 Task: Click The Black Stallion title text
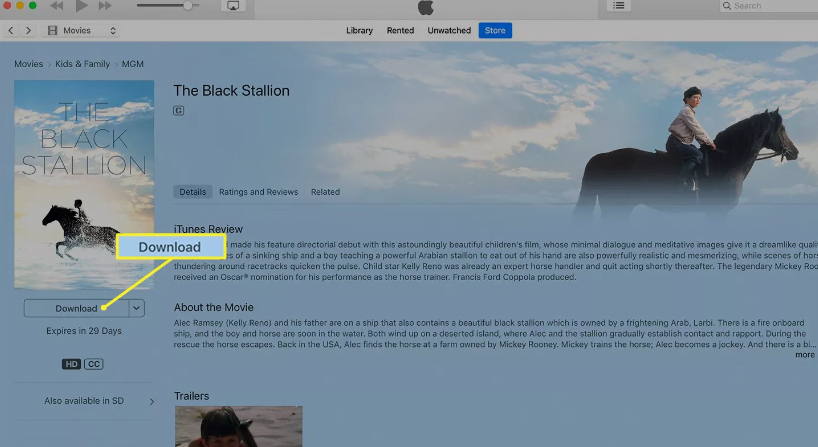click(232, 91)
